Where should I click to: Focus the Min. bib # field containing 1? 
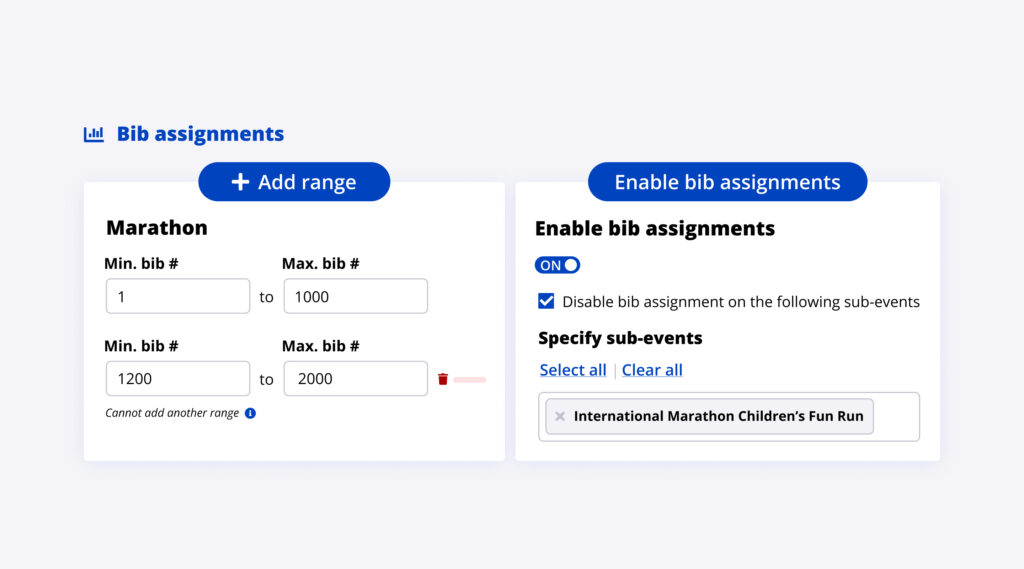177,296
